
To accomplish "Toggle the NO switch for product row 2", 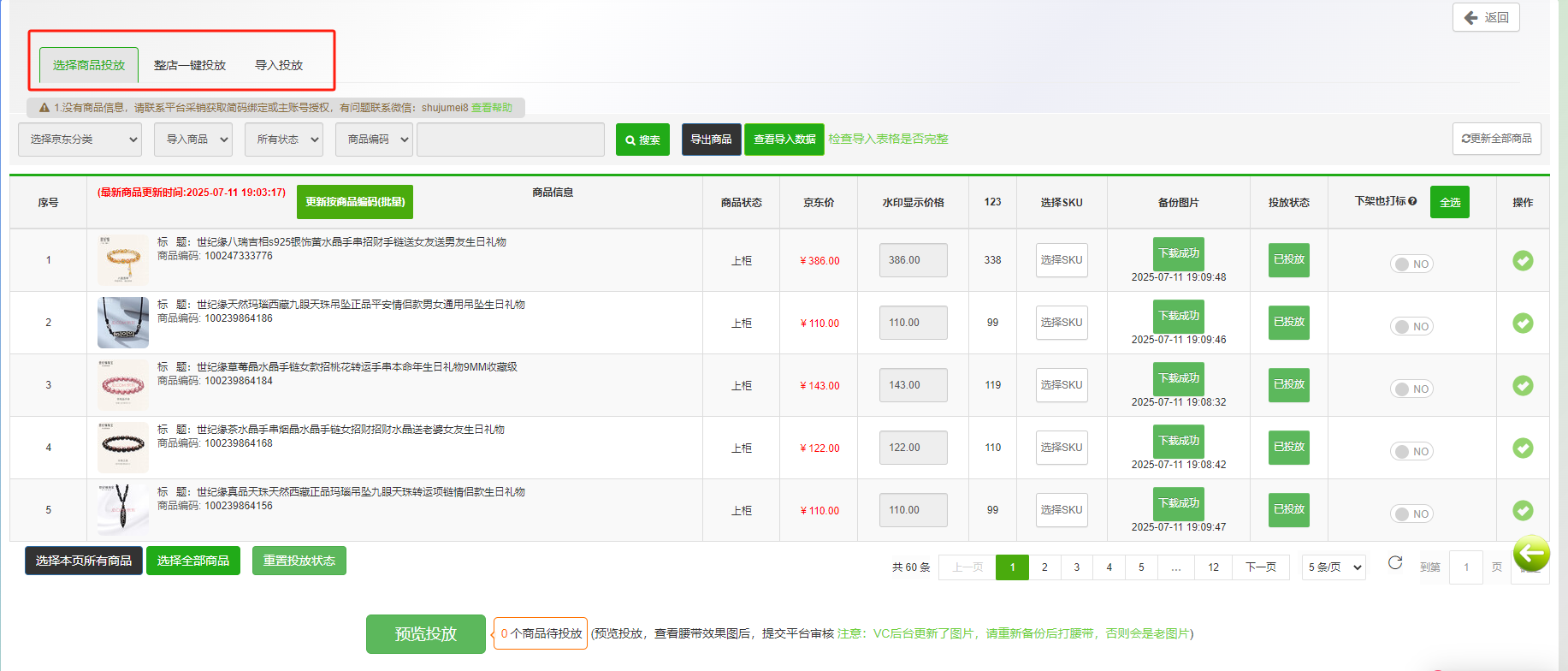I will point(1411,326).
